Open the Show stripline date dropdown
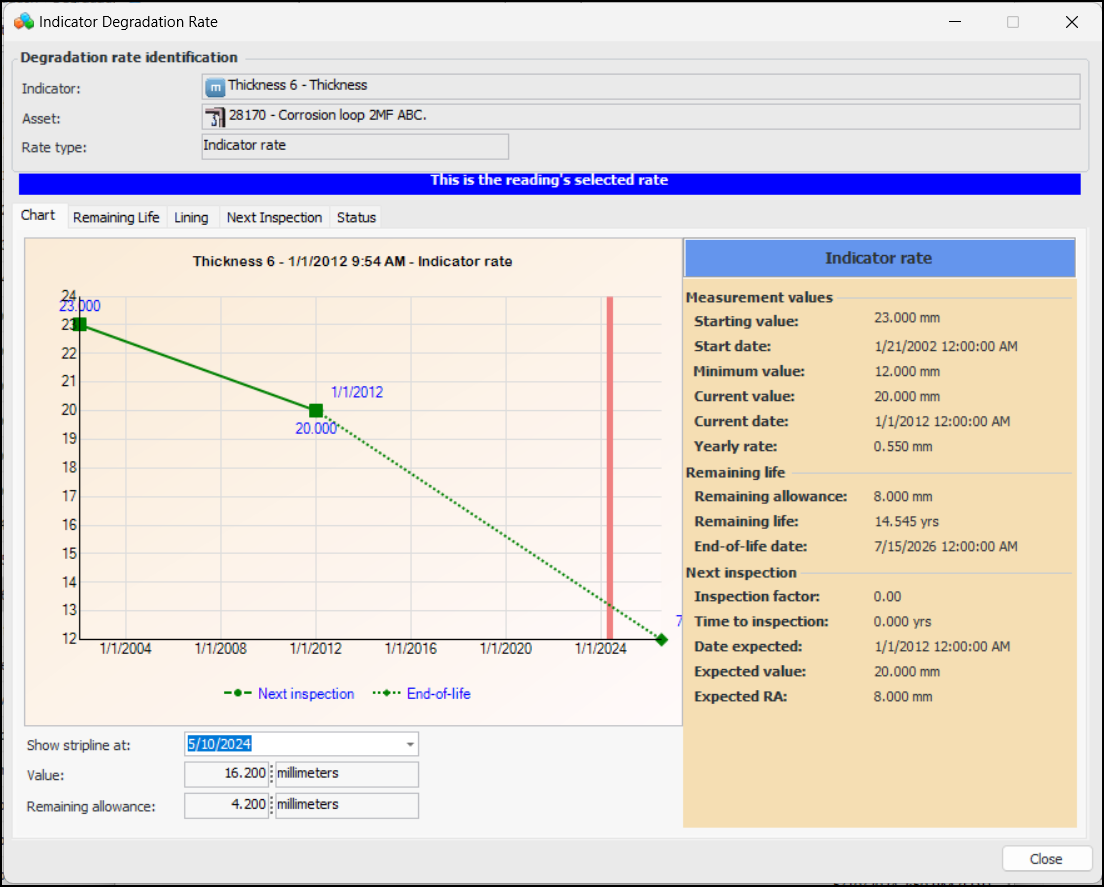Viewport: 1104px width, 887px height. pos(410,744)
